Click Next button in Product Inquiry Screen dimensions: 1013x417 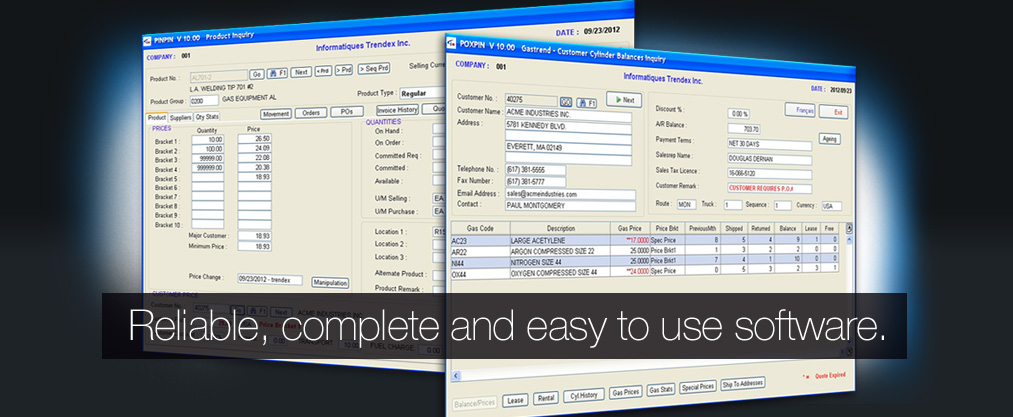click(x=301, y=72)
